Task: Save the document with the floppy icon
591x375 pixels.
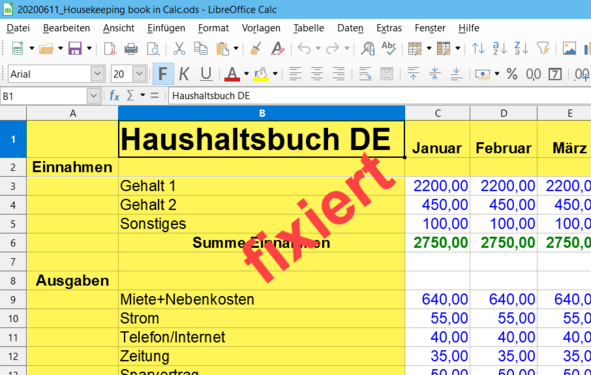Action: (x=75, y=49)
